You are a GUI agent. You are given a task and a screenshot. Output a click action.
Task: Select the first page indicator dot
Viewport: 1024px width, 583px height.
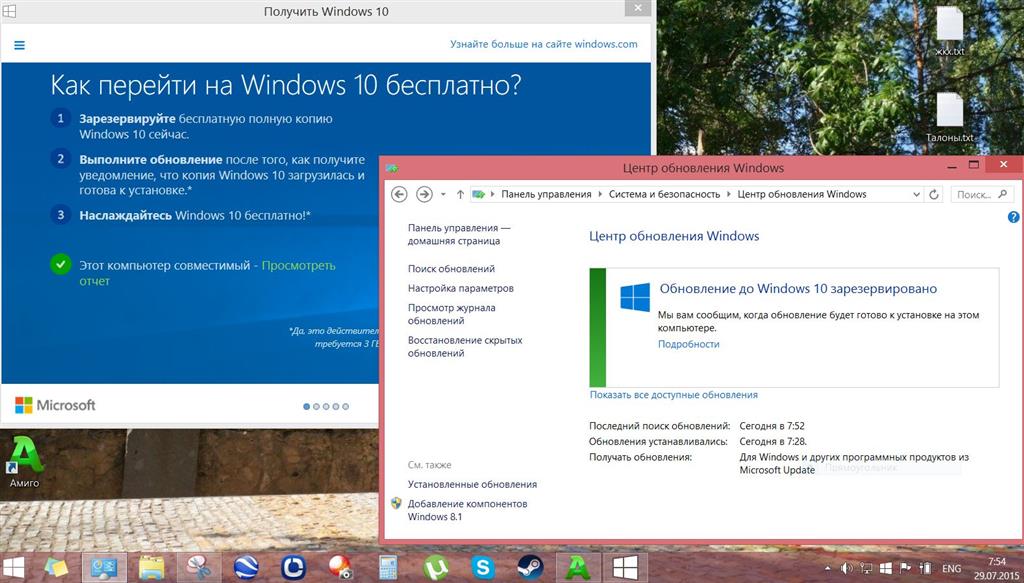click(x=306, y=406)
